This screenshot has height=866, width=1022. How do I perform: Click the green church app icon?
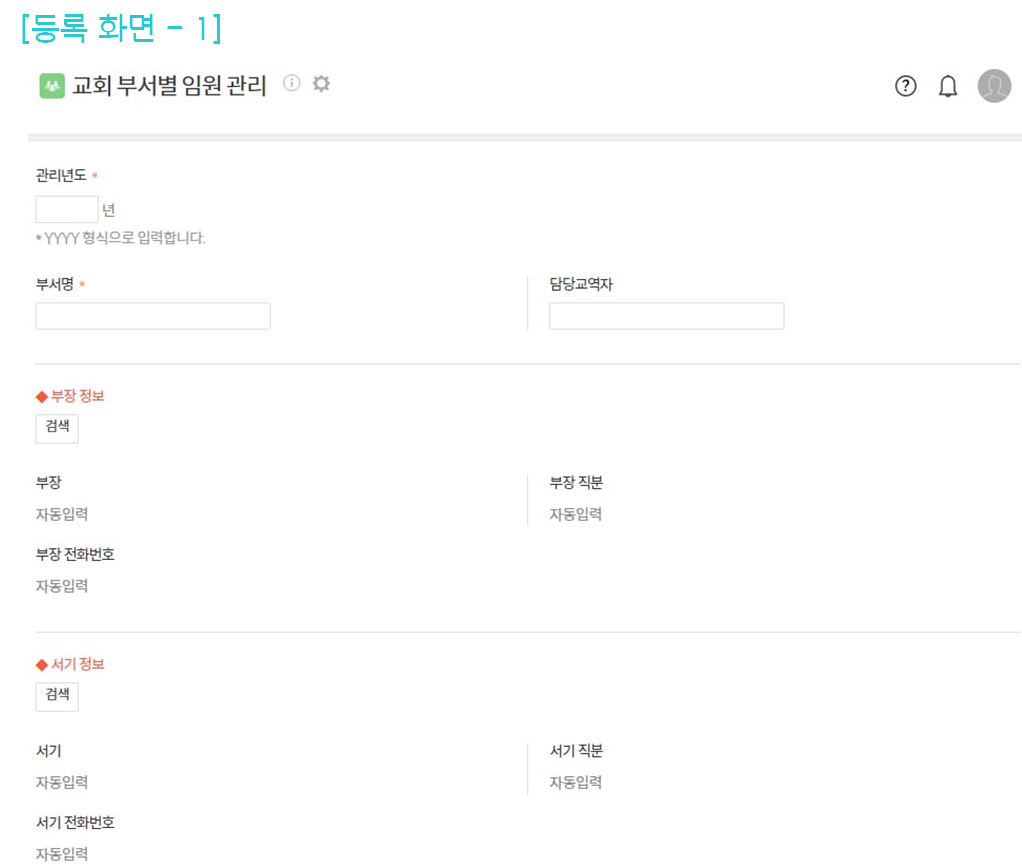51,86
